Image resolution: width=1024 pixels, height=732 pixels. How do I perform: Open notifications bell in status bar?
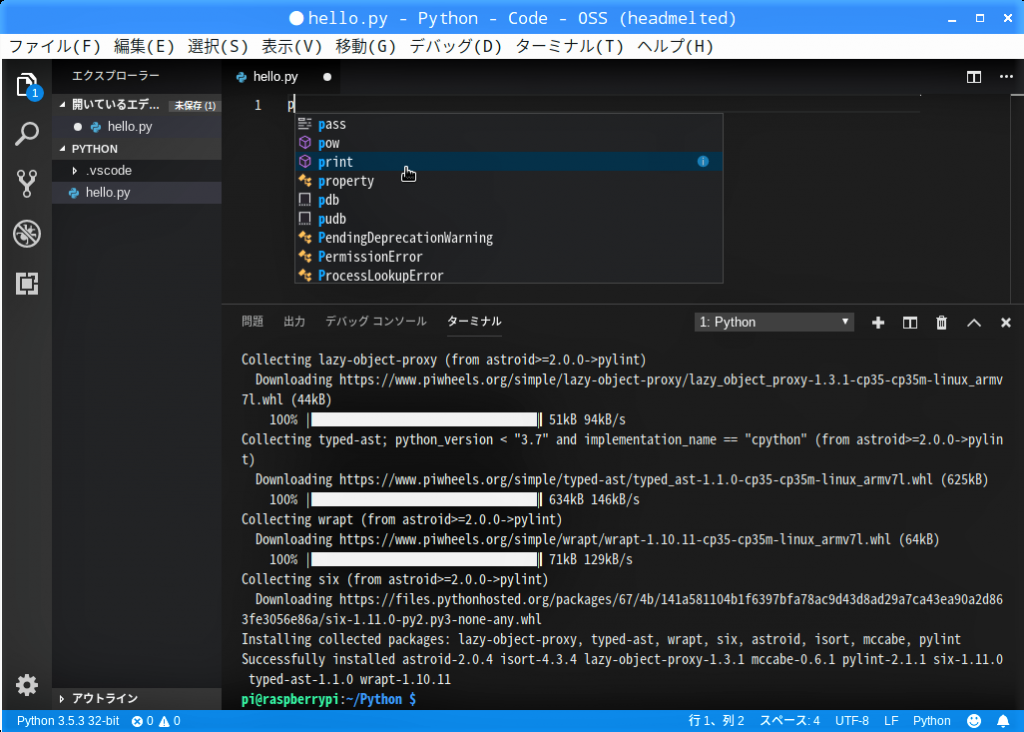click(1003, 721)
